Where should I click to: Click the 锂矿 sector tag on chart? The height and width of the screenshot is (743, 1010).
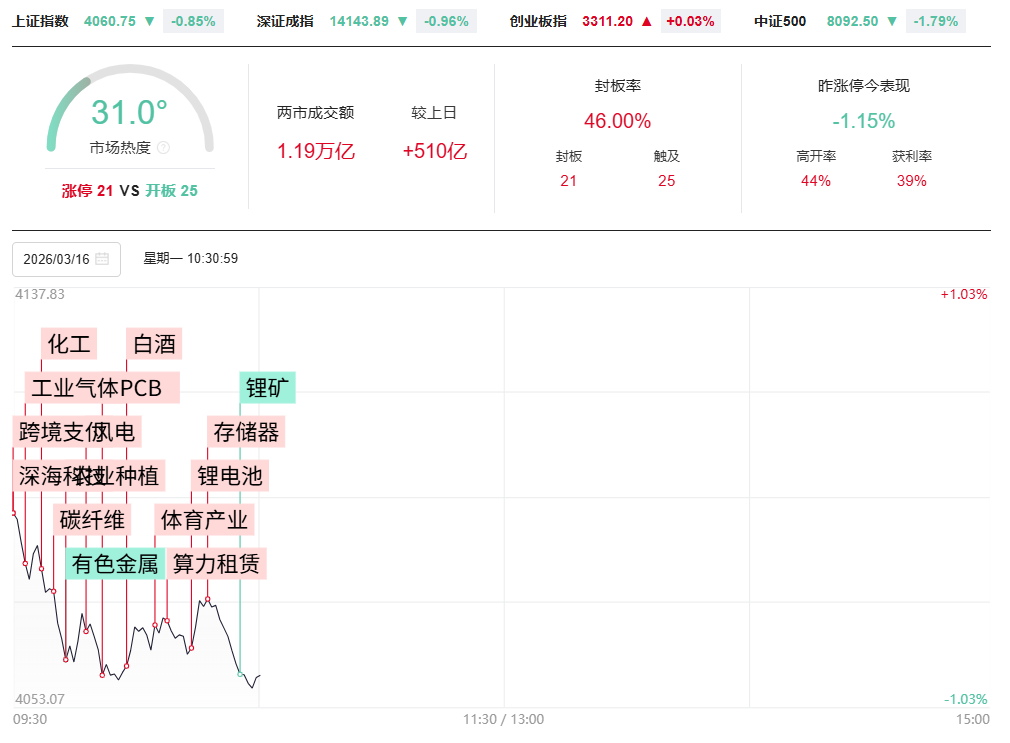point(268,388)
